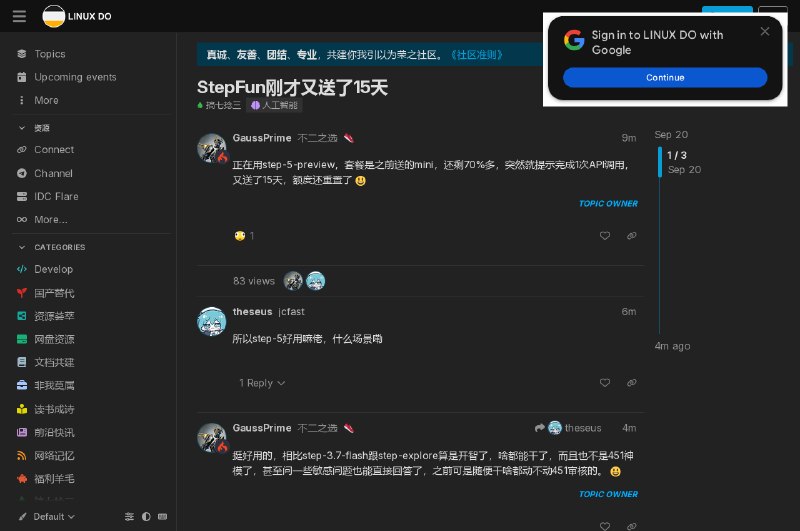
Task: Open sidebar customization sliders icon
Action: point(130,517)
